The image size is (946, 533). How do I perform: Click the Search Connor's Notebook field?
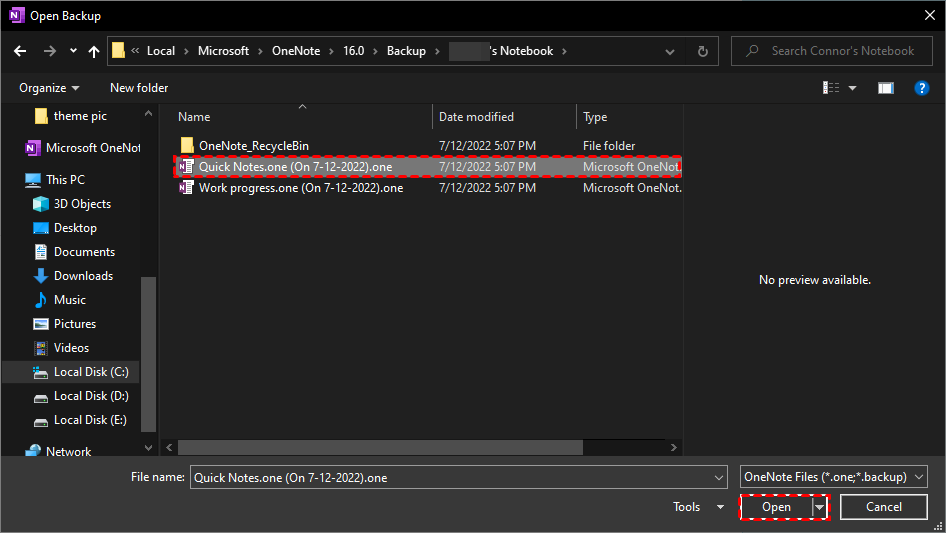pyautogui.click(x=842, y=51)
